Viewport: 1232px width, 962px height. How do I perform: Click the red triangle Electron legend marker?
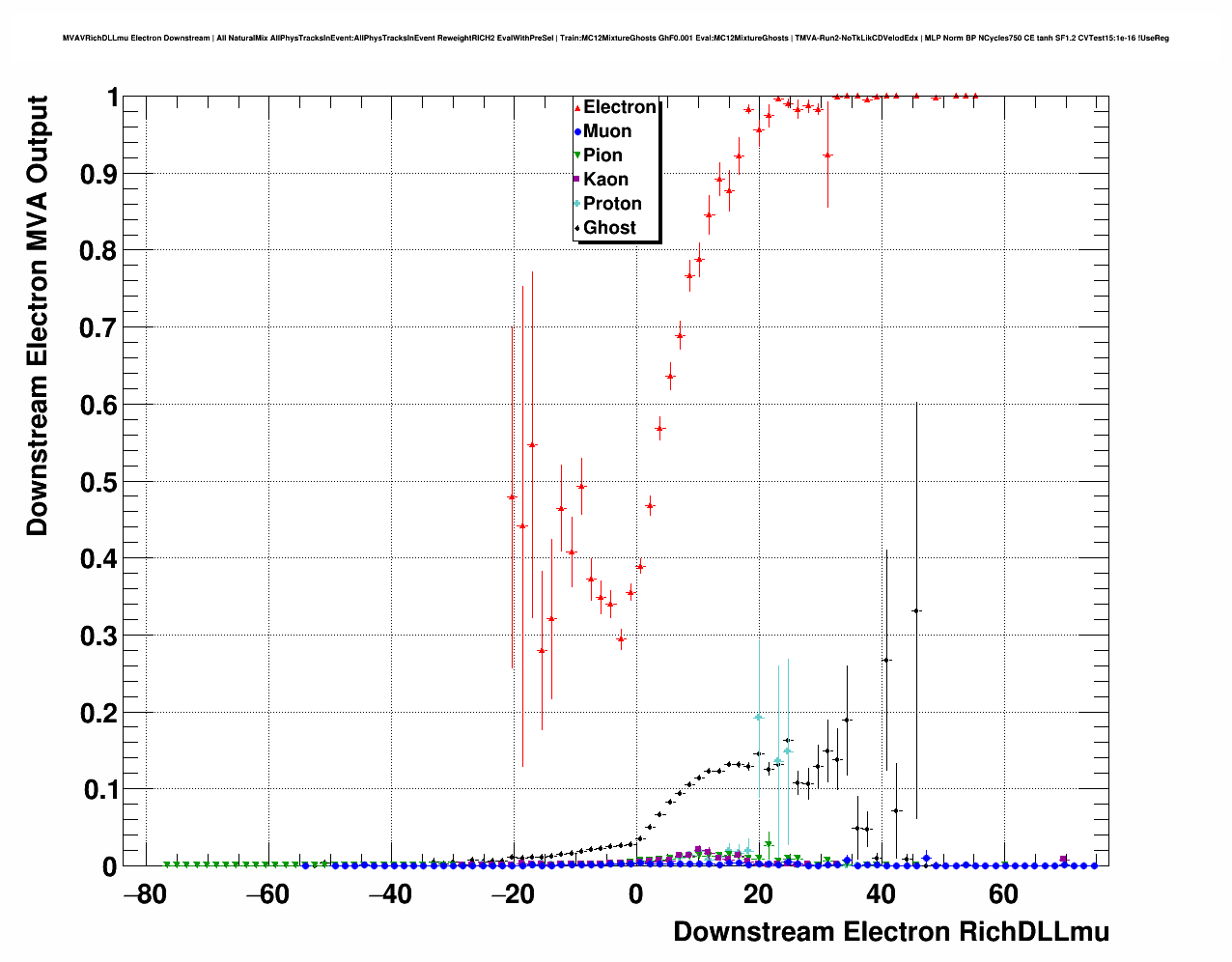pos(577,107)
